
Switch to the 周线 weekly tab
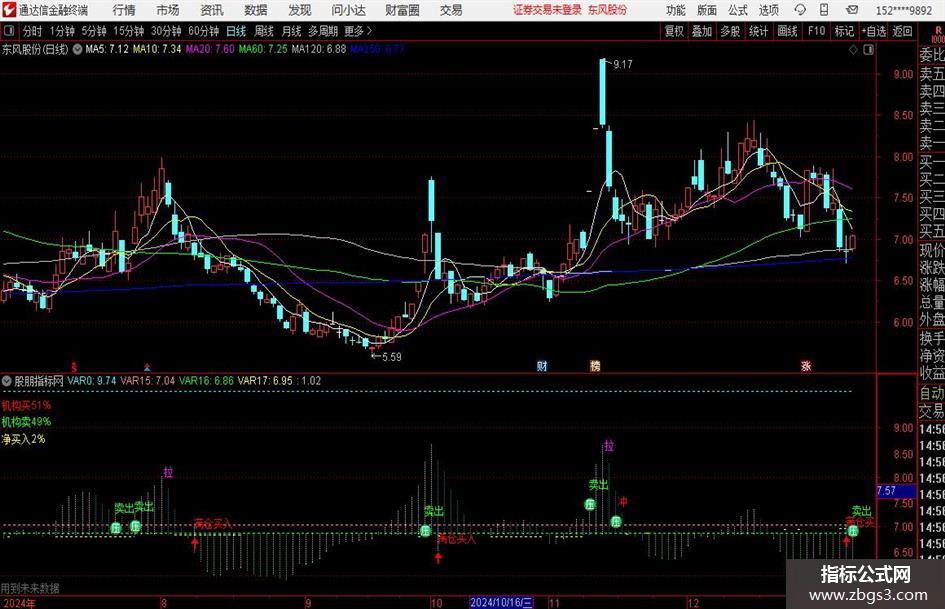click(263, 31)
